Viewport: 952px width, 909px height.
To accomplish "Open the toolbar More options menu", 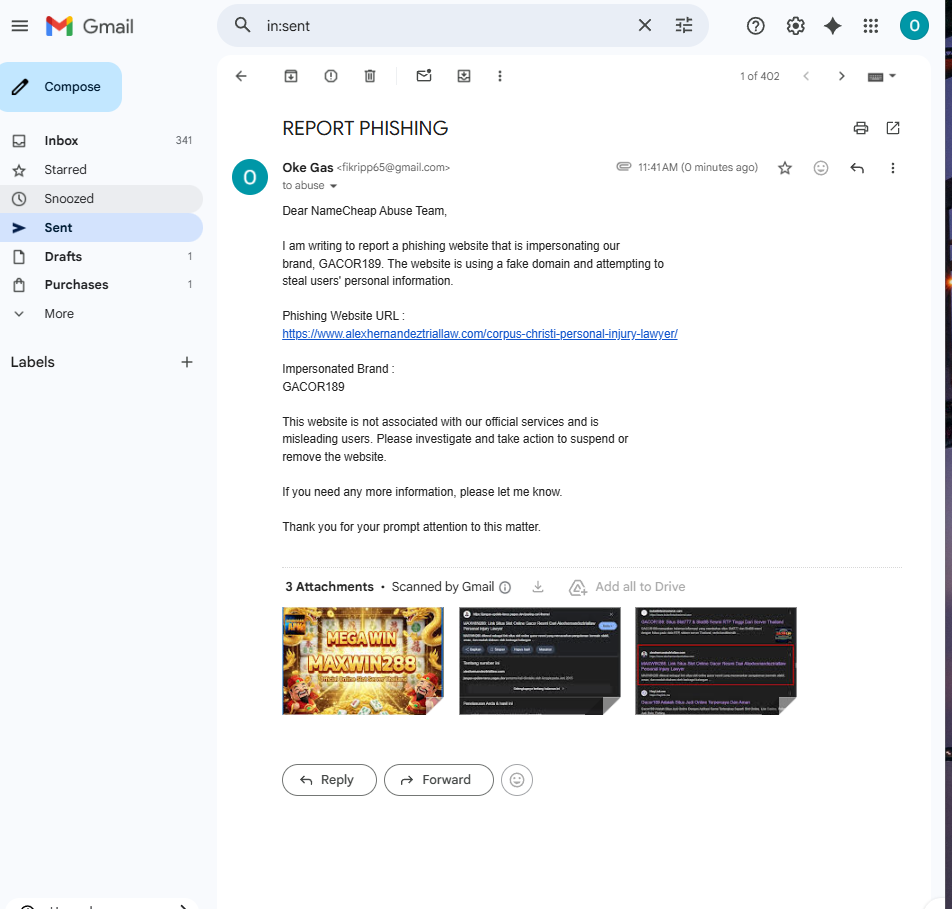I will coord(500,76).
